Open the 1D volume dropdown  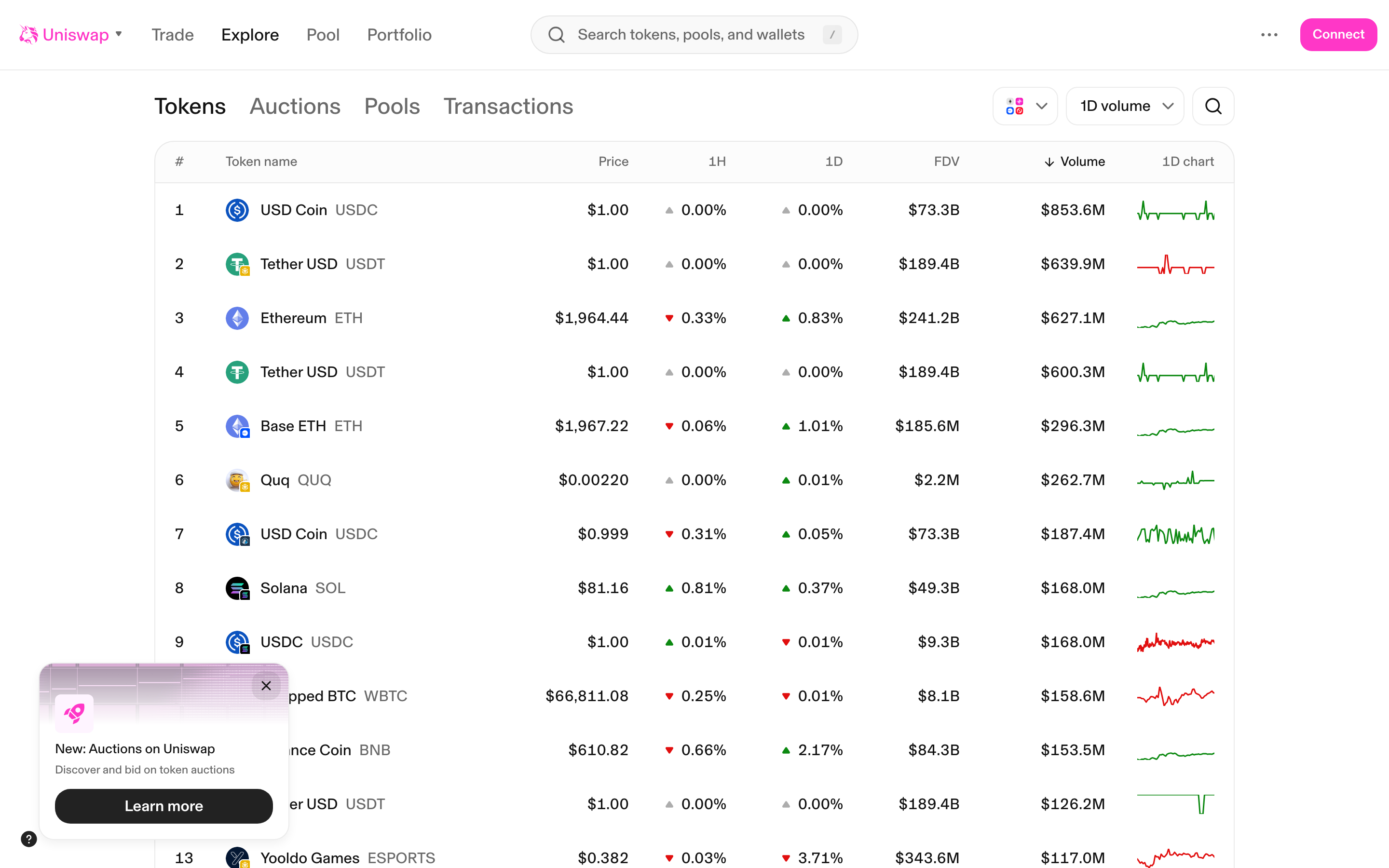coord(1124,106)
